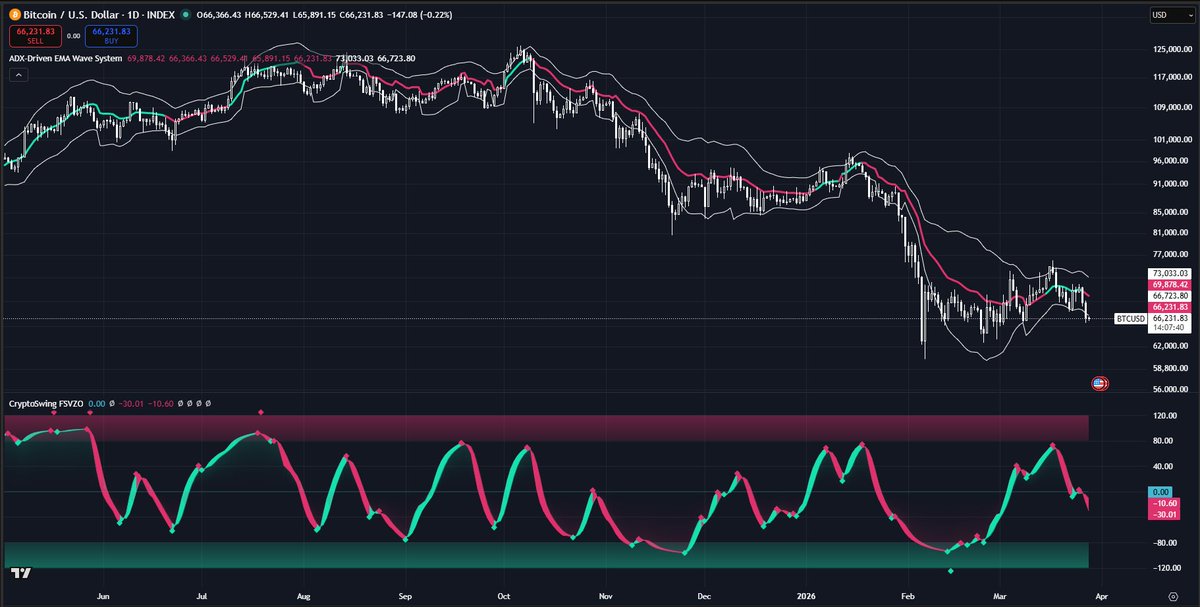Click the -30.01 value in FSVZO legend
The image size is (1200, 607).
click(x=133, y=404)
